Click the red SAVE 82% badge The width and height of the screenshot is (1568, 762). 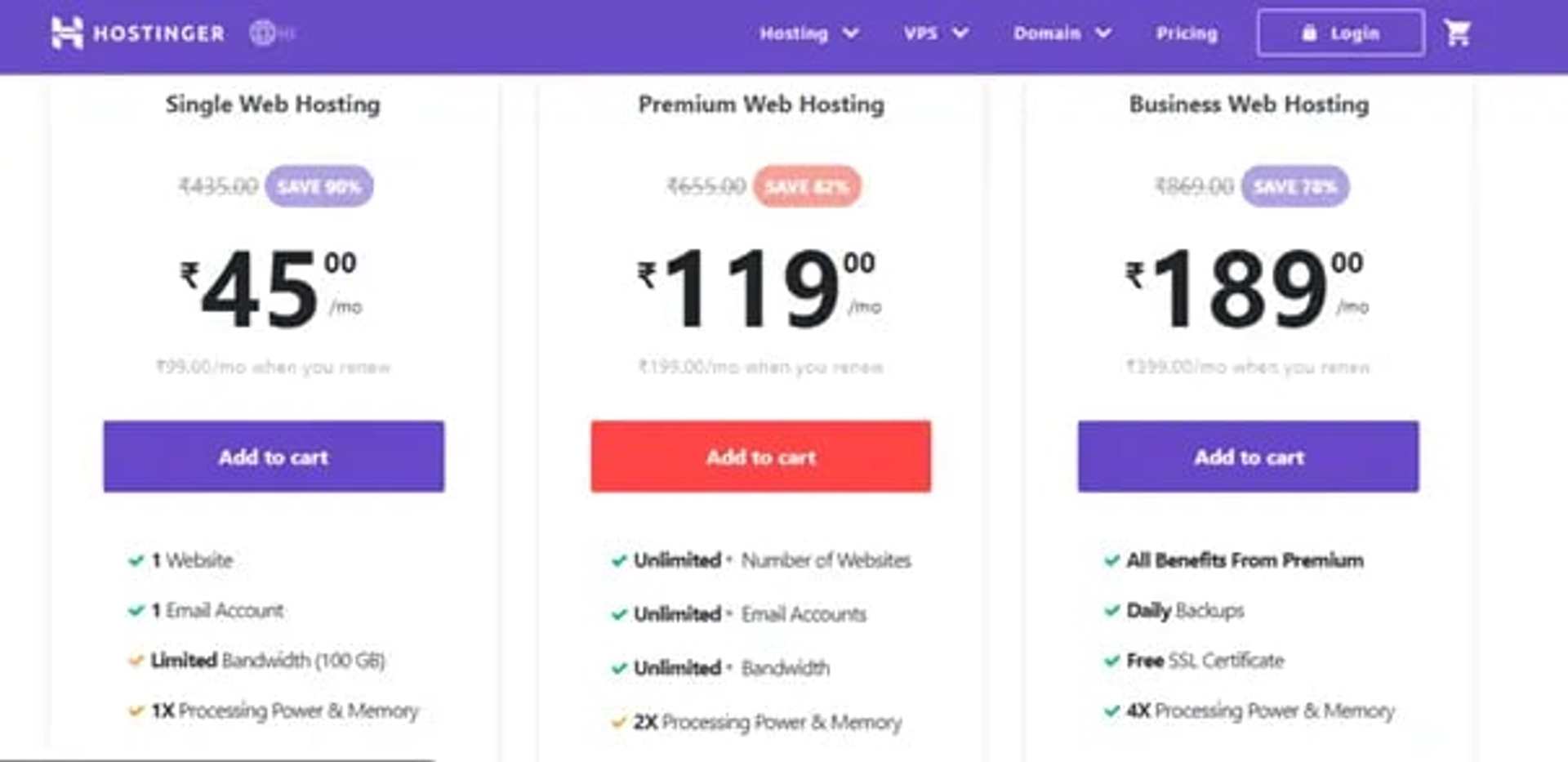tap(806, 186)
